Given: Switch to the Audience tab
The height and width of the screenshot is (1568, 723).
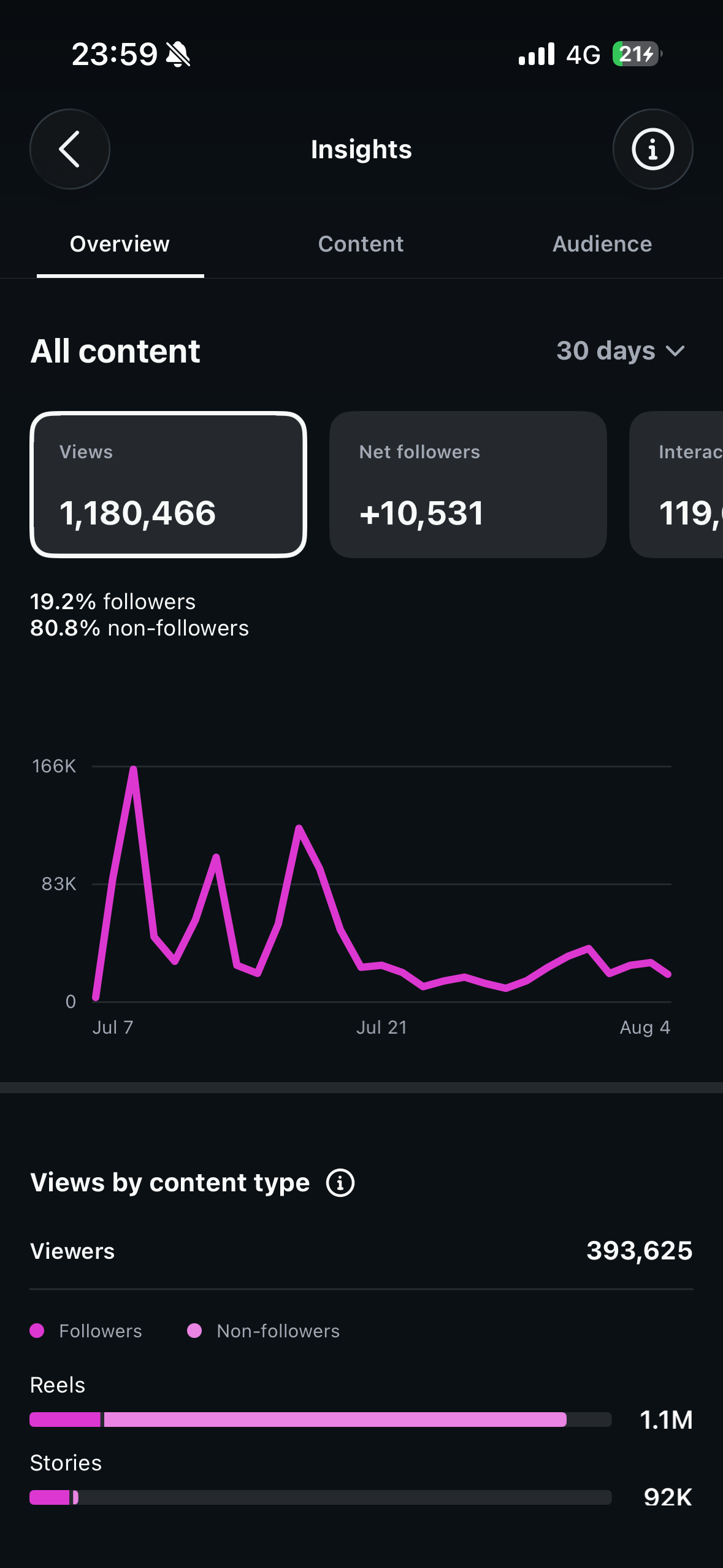Looking at the screenshot, I should (602, 244).
